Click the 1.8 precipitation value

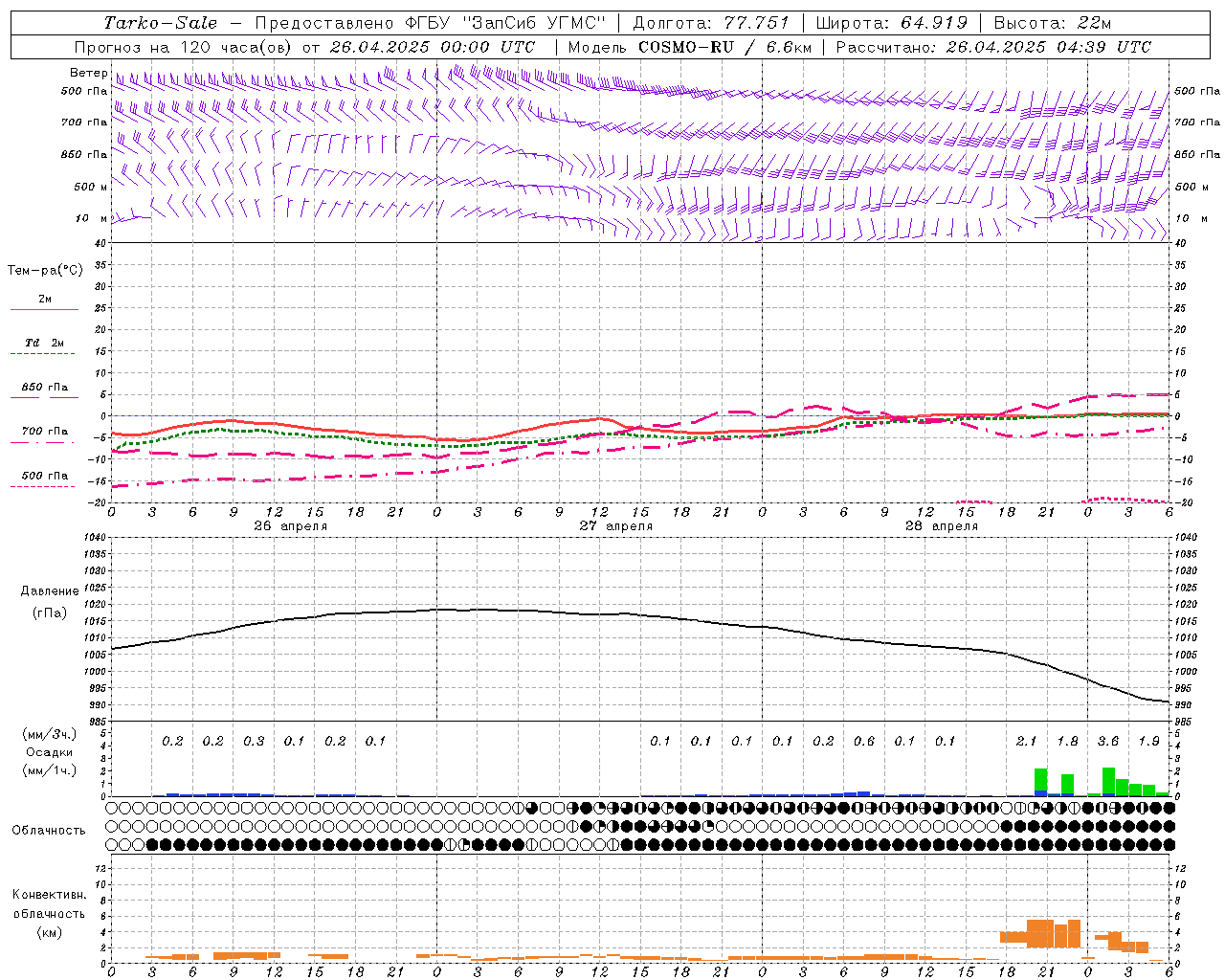click(1067, 742)
